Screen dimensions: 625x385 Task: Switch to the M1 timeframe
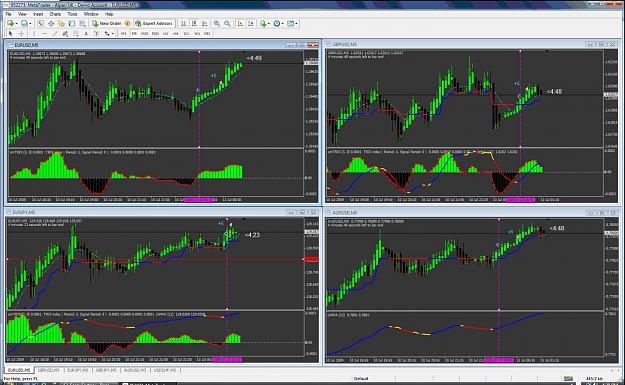[124, 33]
